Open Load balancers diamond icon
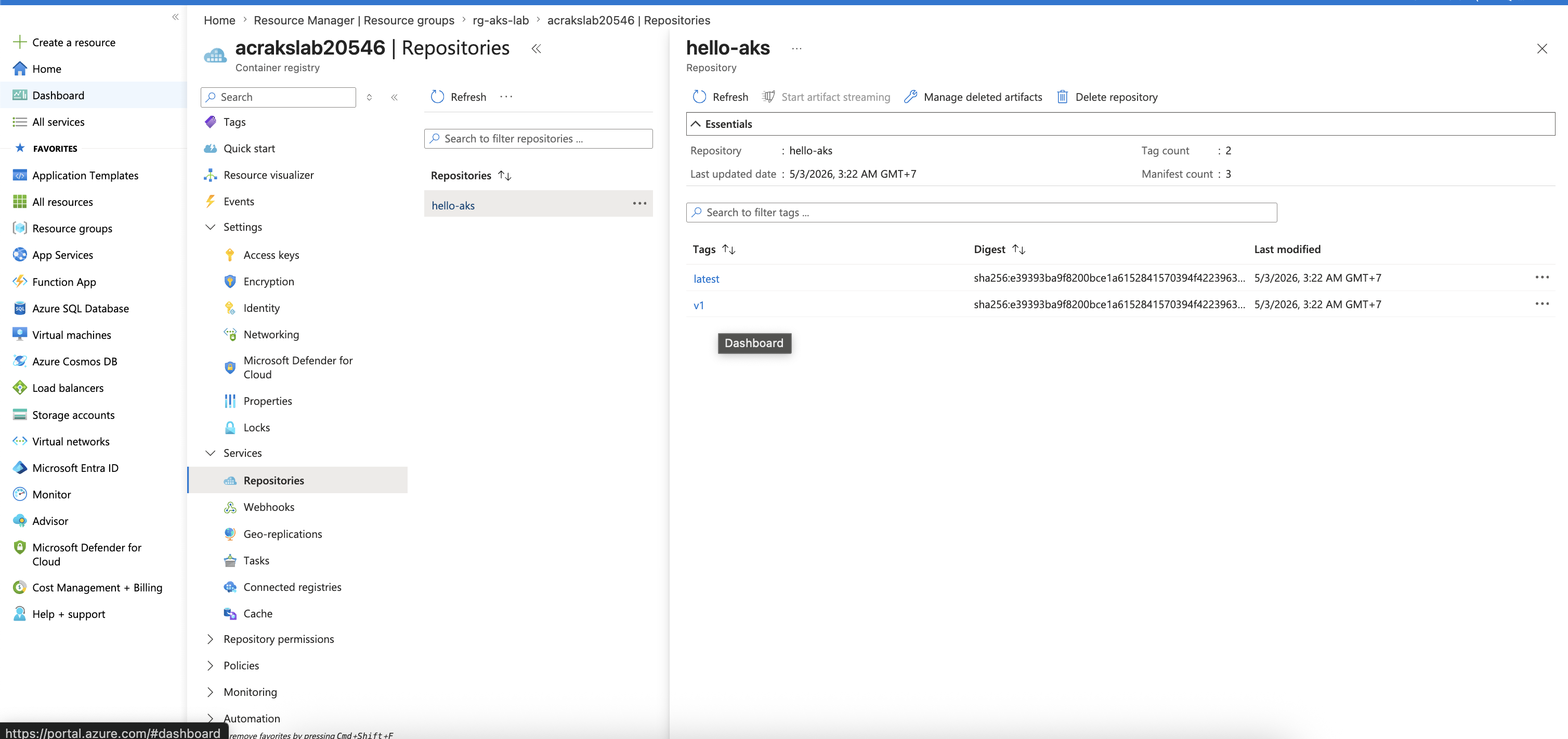Screen dimensions: 1568x739 click(19, 388)
